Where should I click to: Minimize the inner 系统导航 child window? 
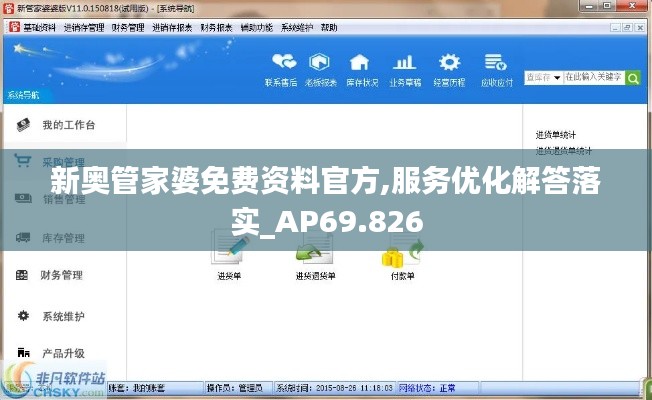pyautogui.click(x=615, y=28)
